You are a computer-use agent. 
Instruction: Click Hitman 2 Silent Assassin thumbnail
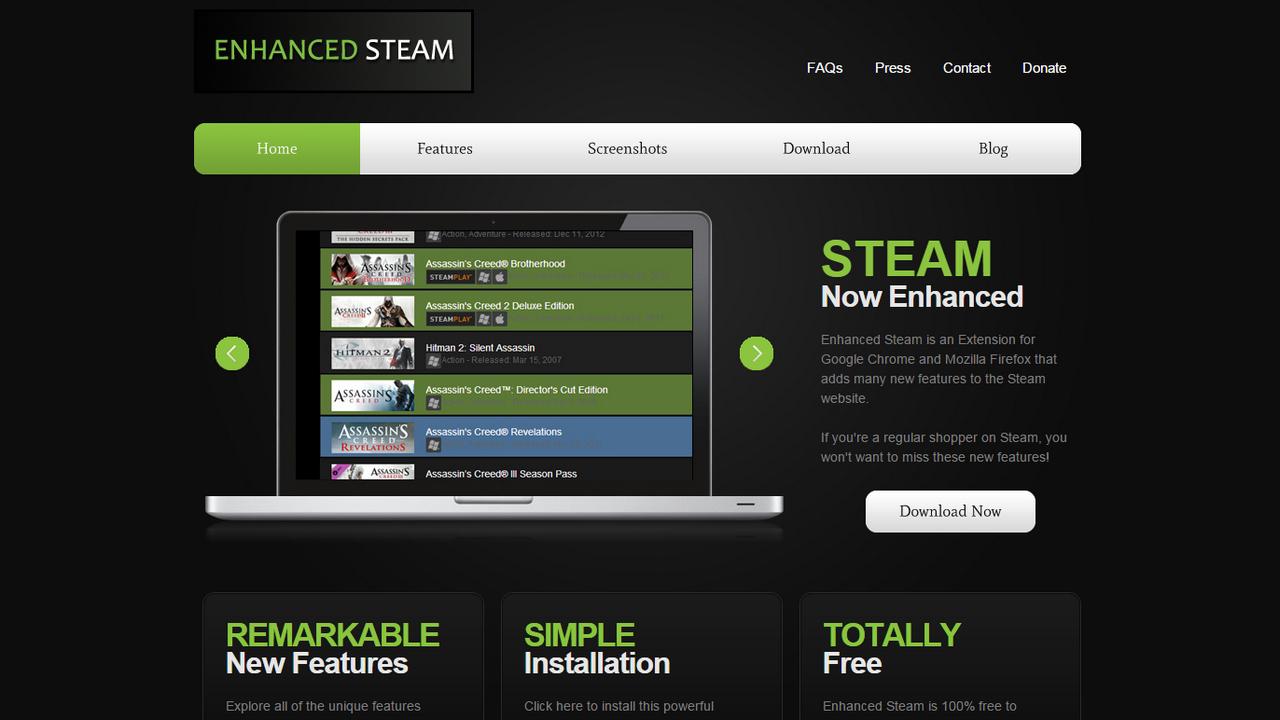373,354
